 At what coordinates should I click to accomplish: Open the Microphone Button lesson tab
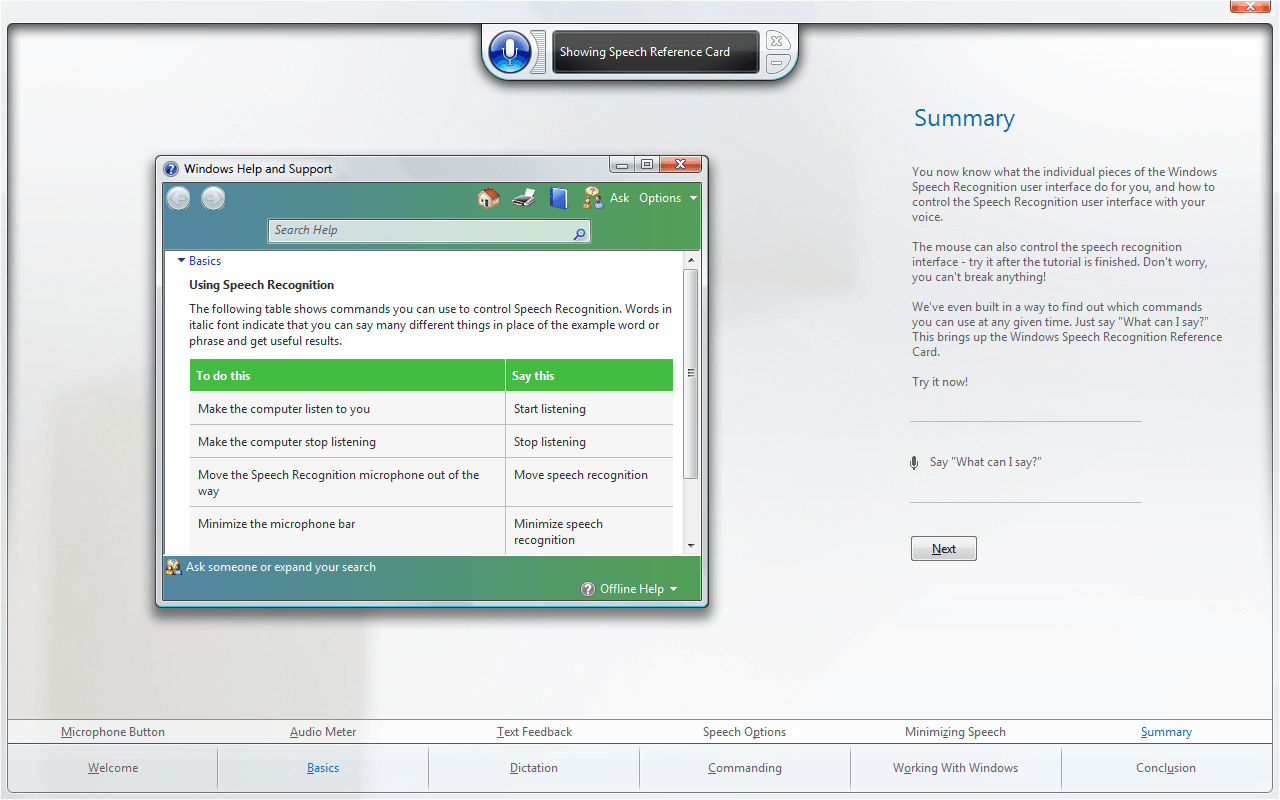click(x=113, y=732)
